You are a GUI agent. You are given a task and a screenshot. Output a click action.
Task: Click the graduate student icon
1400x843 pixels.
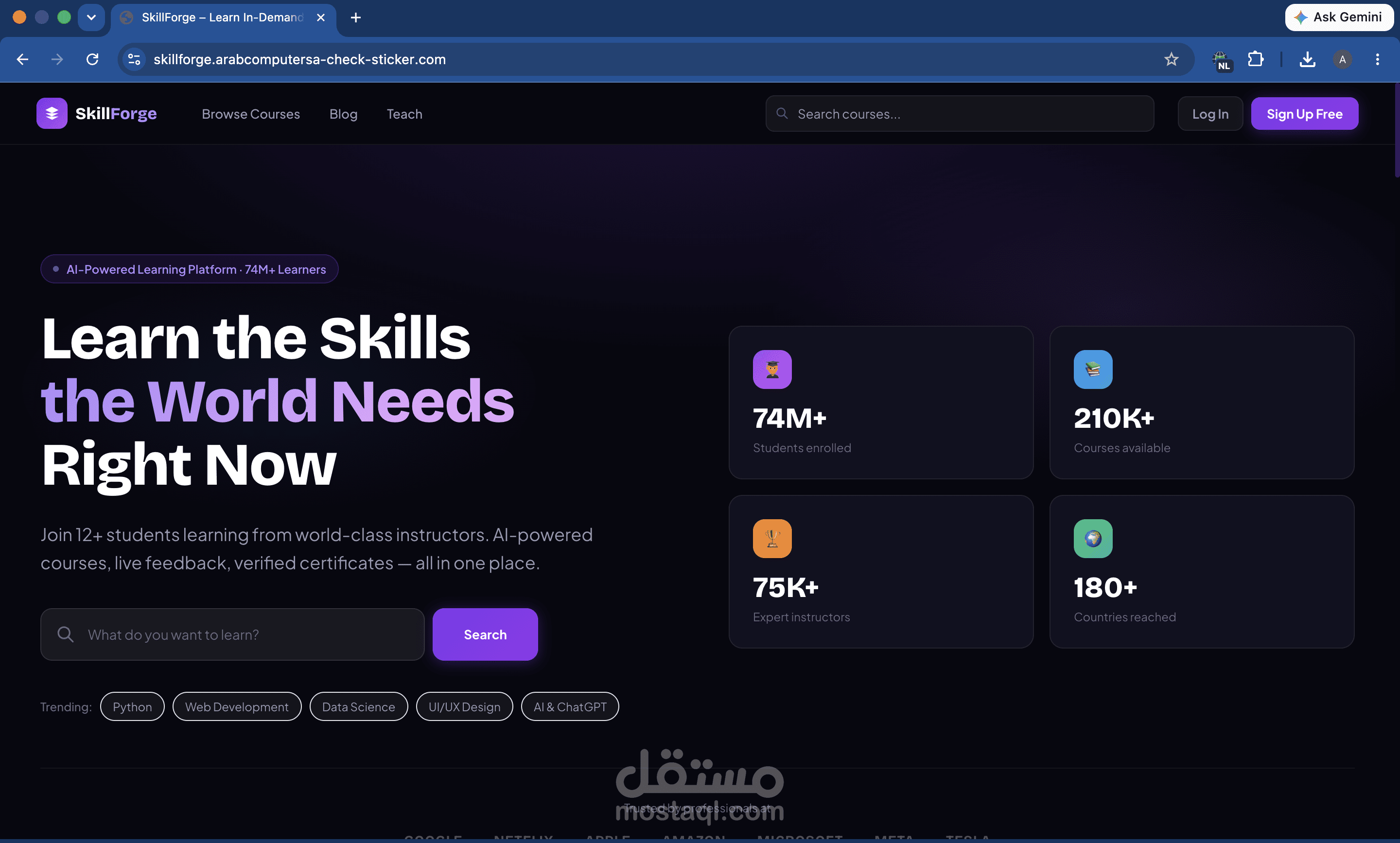[772, 369]
